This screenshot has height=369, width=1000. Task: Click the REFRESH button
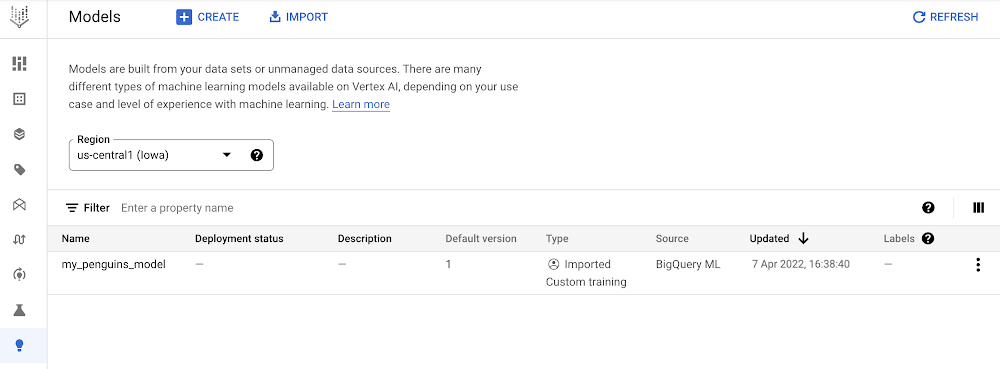click(x=945, y=17)
